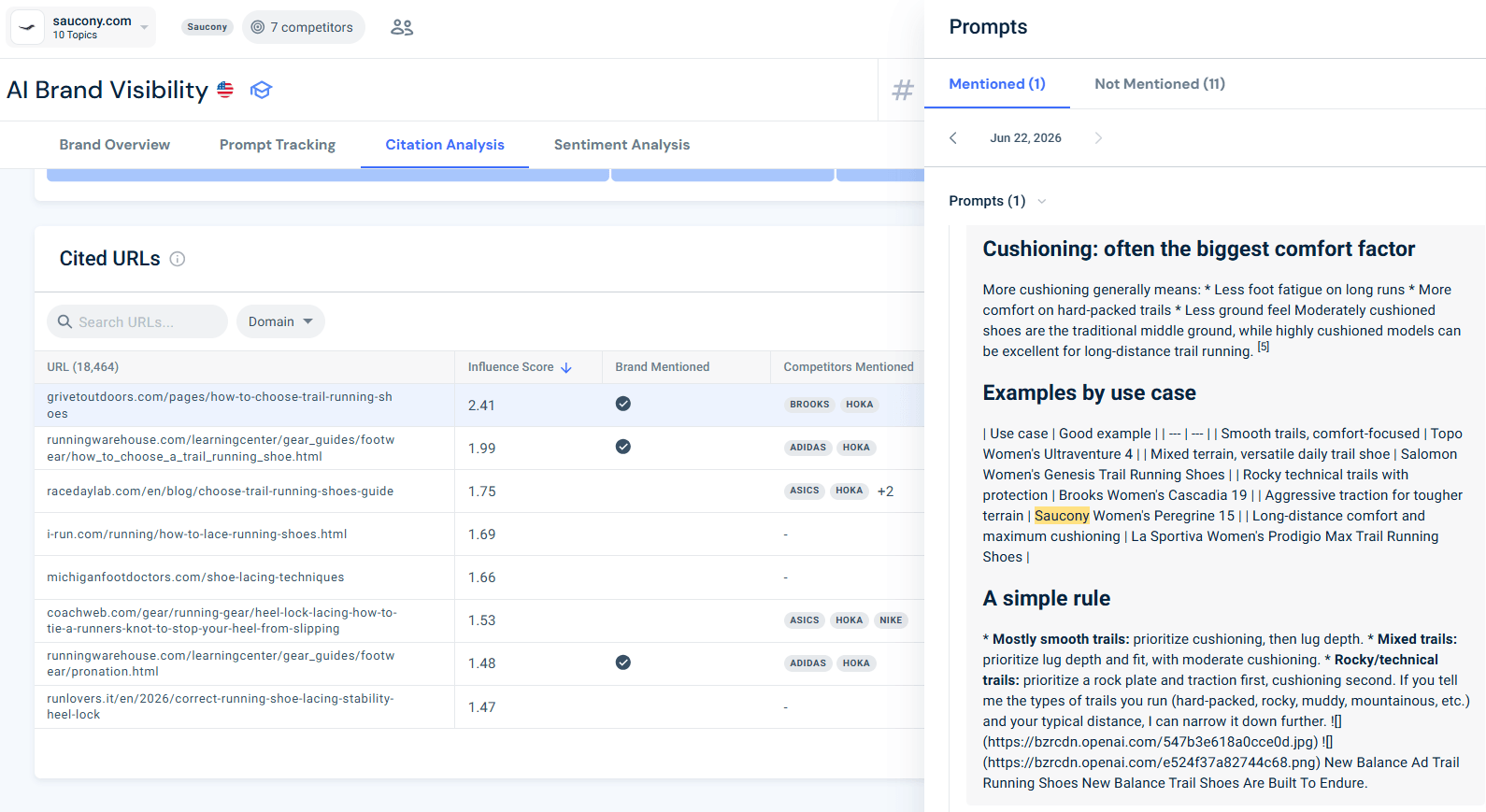This screenshot has height=812, width=1486.
Task: Click brand mentioned checkmark for score 1.99 row
Action: tap(623, 447)
